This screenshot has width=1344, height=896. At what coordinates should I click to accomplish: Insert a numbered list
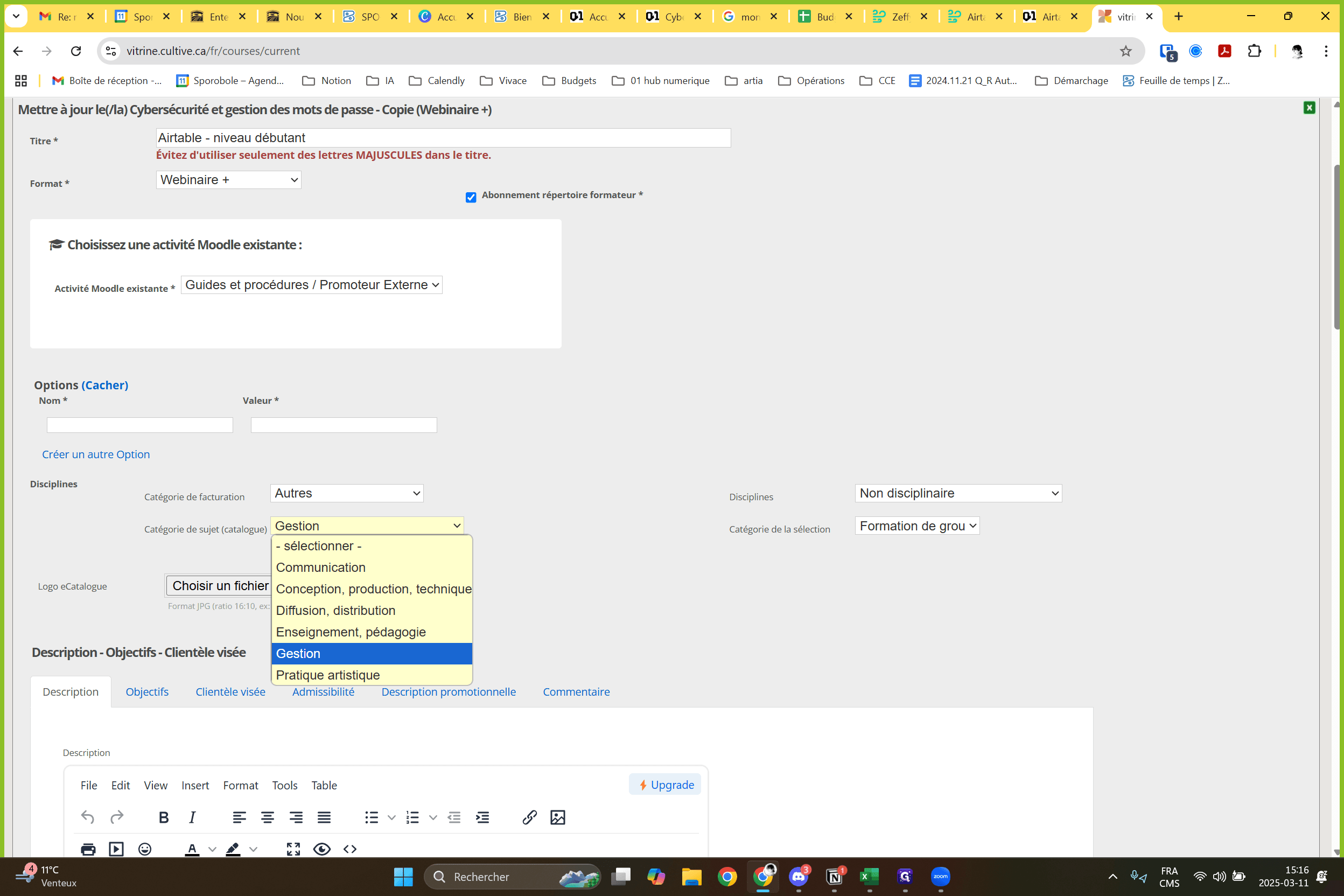pyautogui.click(x=412, y=817)
